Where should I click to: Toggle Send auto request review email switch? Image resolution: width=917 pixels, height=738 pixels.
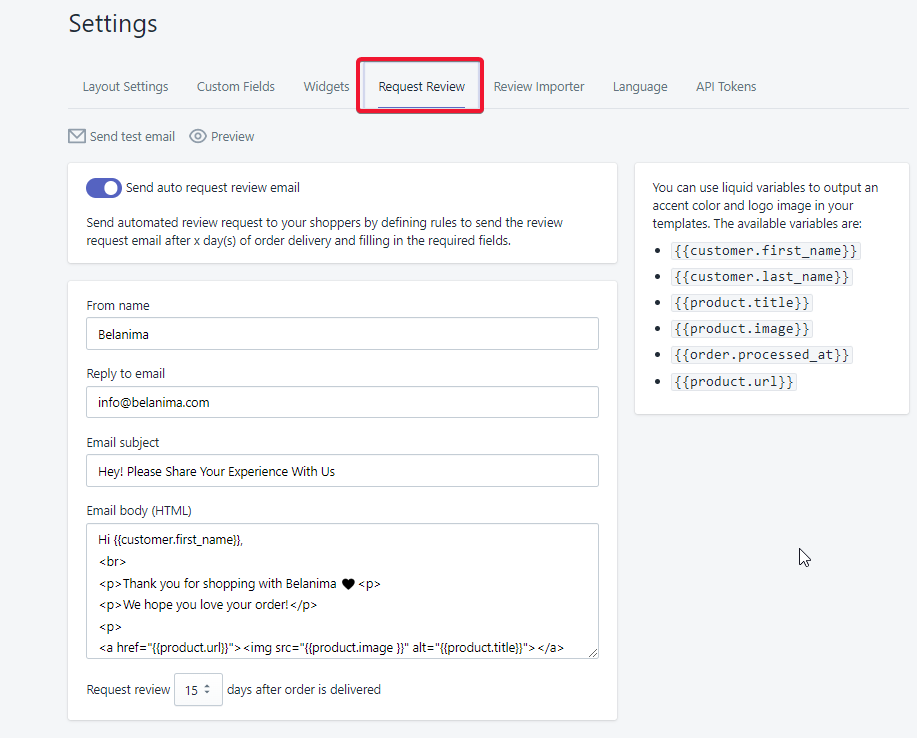pyautogui.click(x=104, y=188)
